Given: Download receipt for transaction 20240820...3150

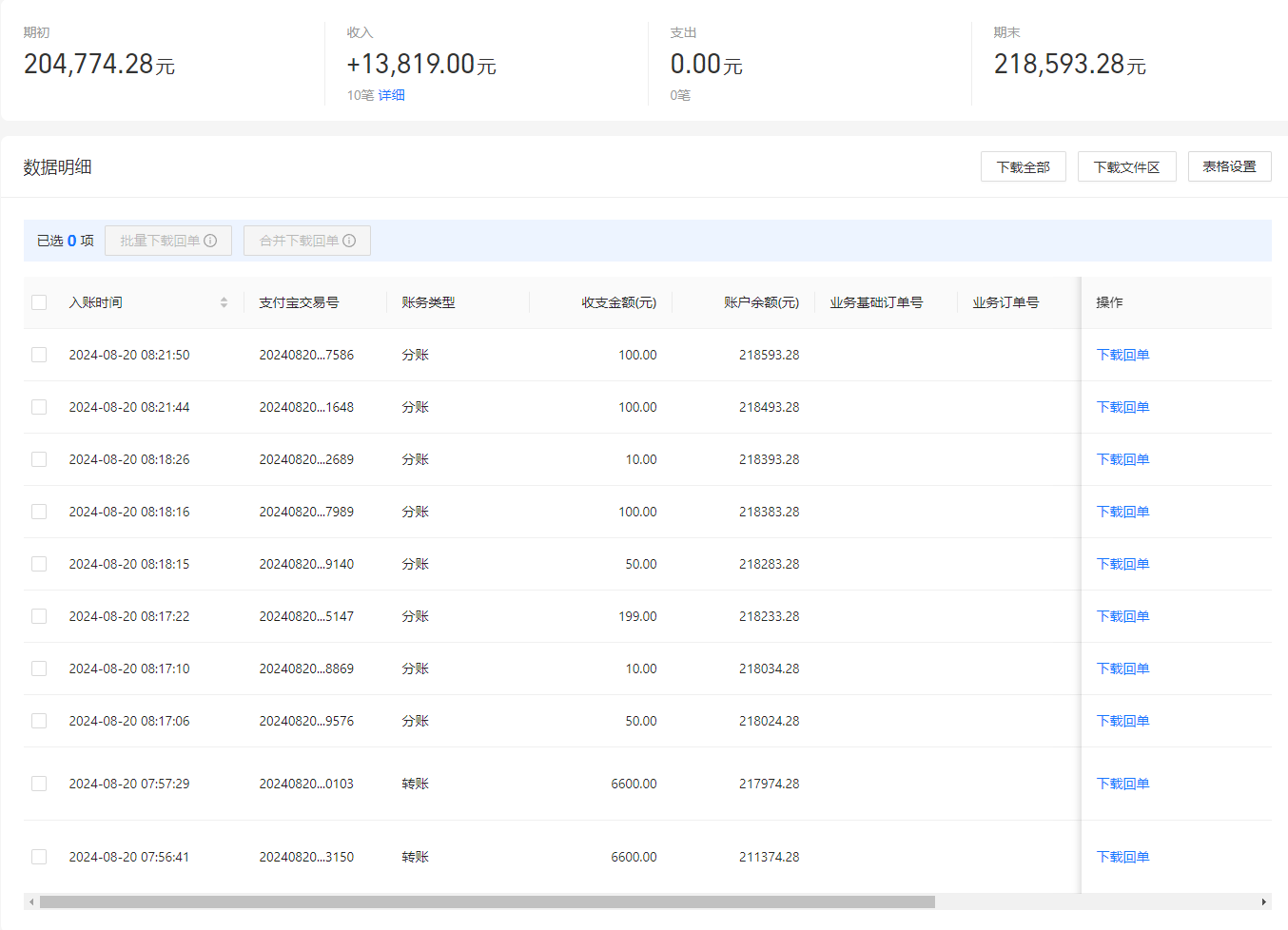Looking at the screenshot, I should coord(1122,857).
